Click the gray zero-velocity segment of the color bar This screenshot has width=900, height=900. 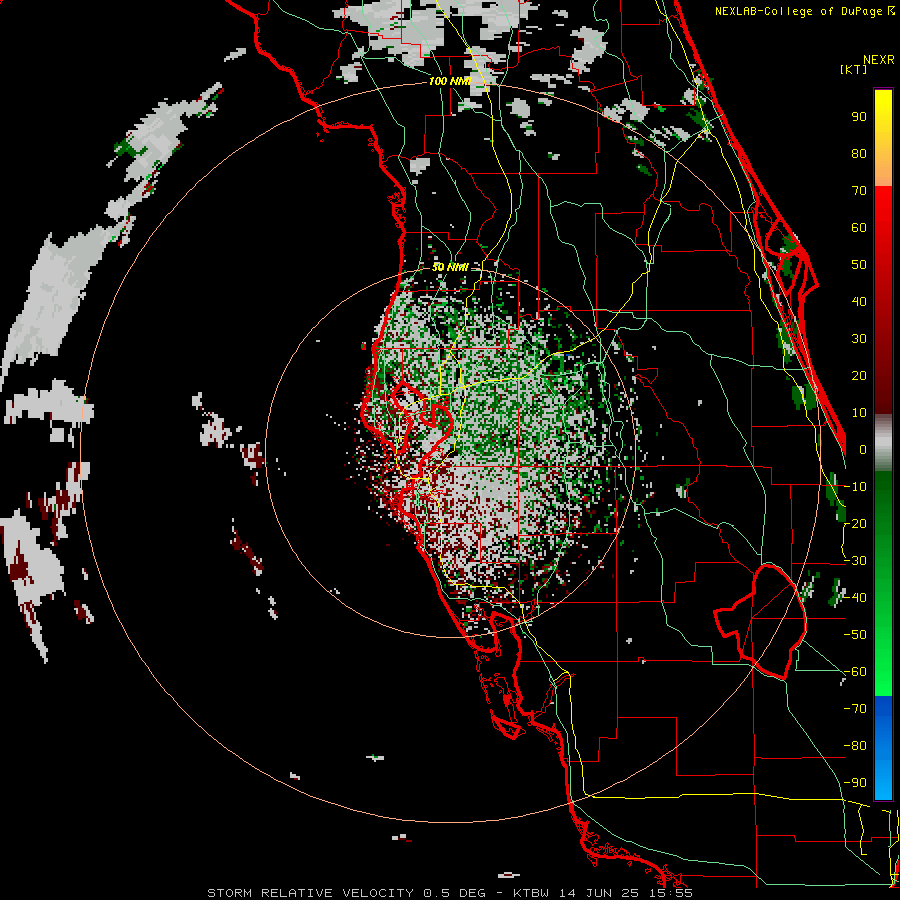[x=883, y=443]
